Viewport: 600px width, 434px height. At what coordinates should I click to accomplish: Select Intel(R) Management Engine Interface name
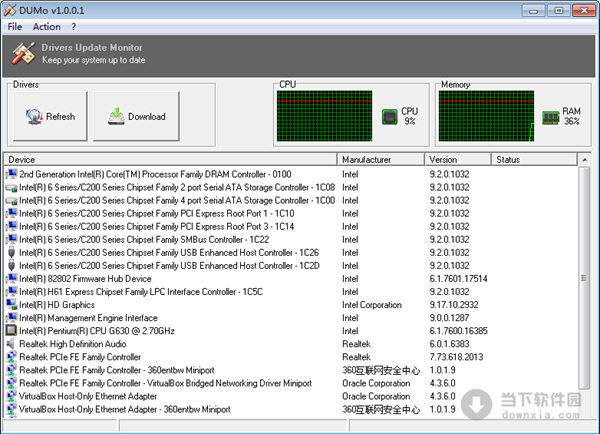point(88,318)
